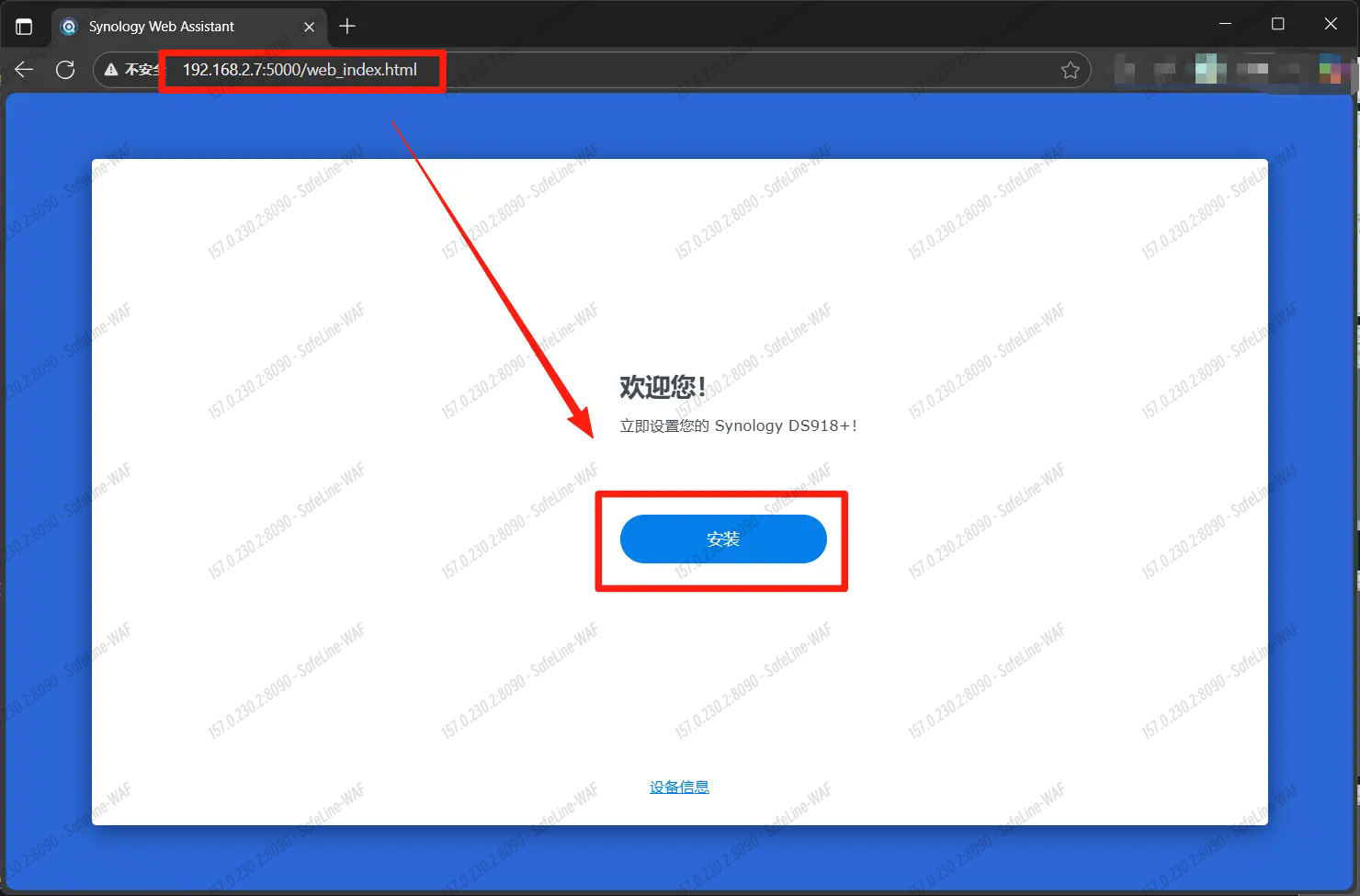
Task: Select the Synology Web Assistant tab
Action: (x=188, y=27)
